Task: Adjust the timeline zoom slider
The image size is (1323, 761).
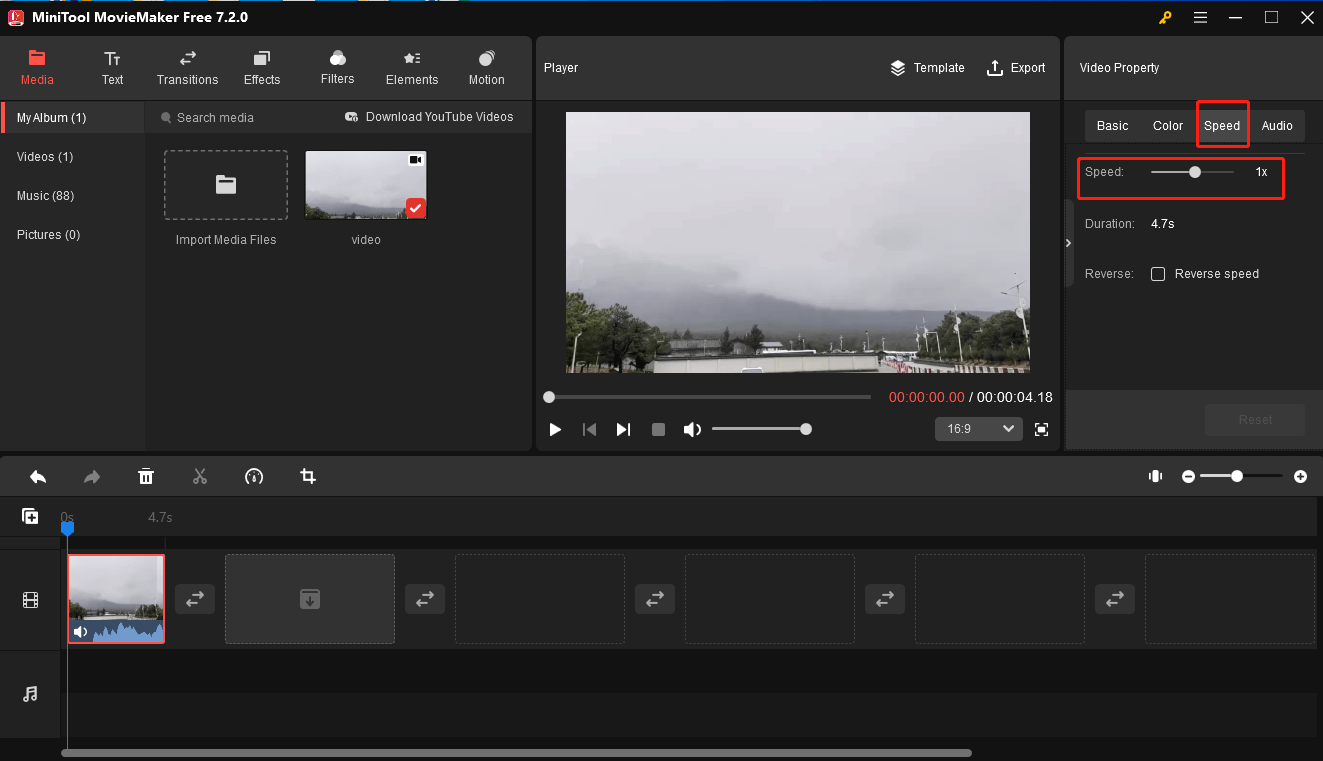Action: [x=1243, y=477]
